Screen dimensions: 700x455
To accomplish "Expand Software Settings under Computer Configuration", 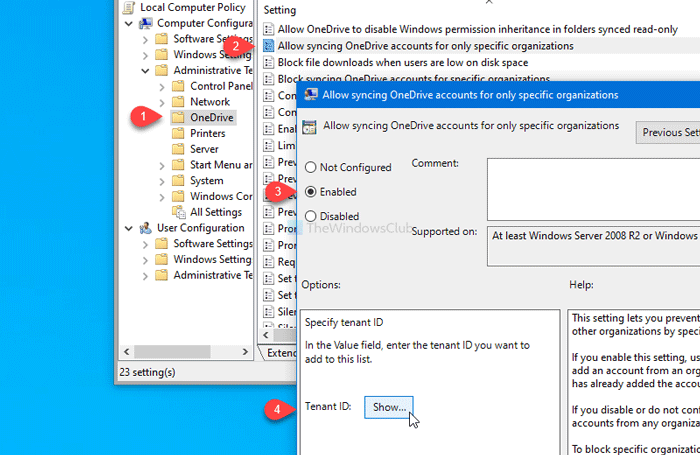I will click(145, 39).
